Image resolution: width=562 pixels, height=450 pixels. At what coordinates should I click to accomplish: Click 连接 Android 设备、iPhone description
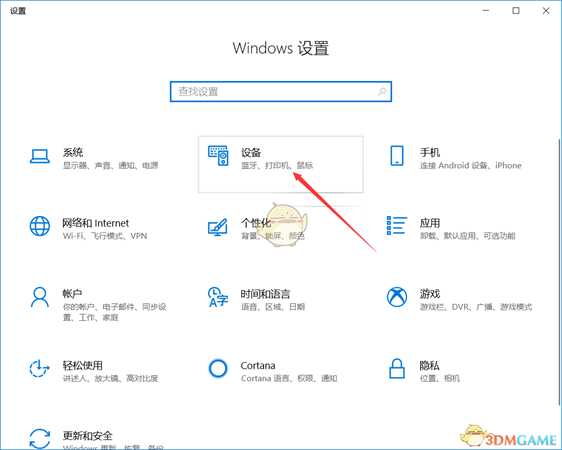tap(471, 165)
